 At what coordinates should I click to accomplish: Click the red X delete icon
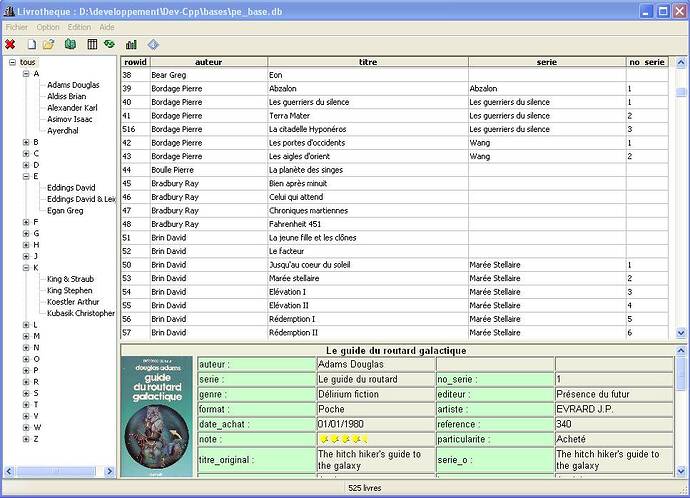coord(10,45)
